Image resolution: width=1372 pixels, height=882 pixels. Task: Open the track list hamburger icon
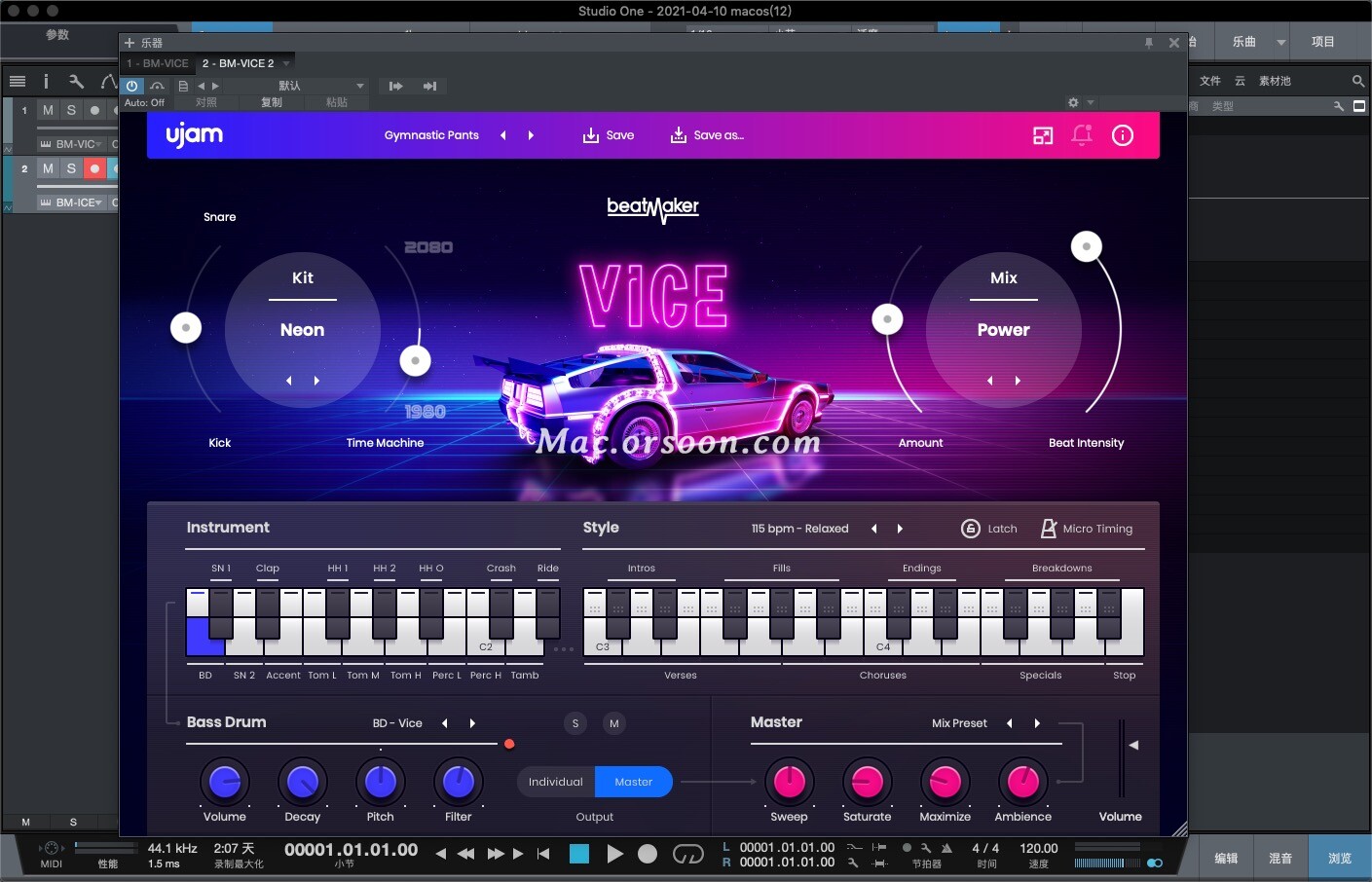(x=18, y=81)
